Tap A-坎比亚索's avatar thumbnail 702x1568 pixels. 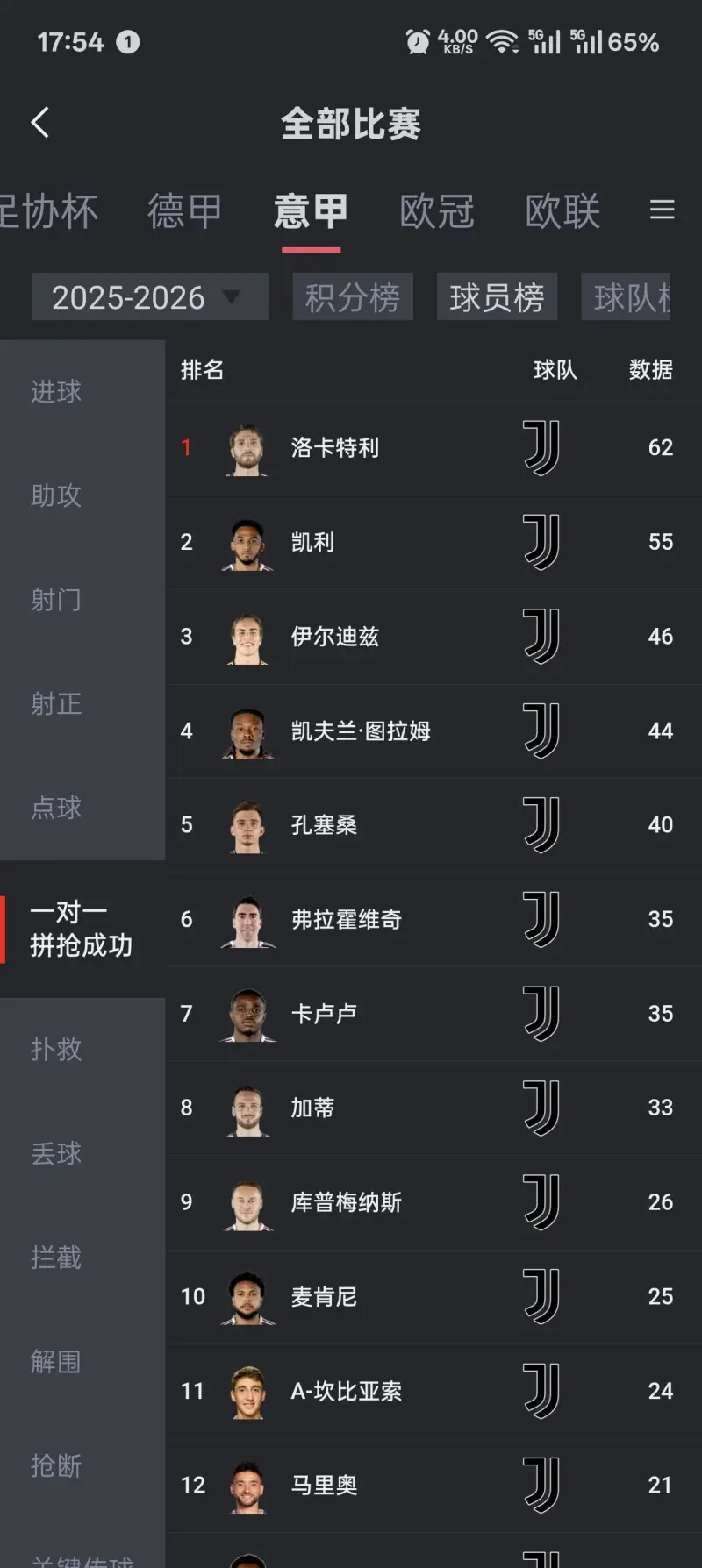tap(246, 1392)
